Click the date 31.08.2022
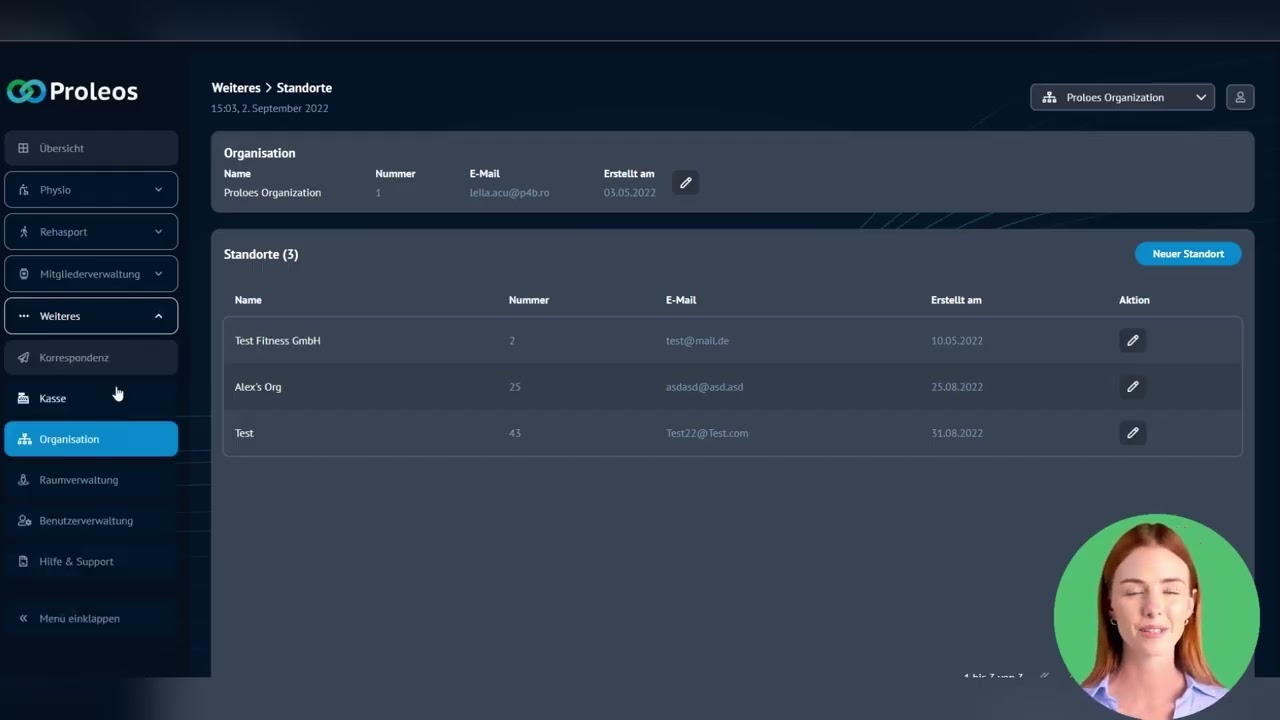The image size is (1280, 720). tap(957, 433)
